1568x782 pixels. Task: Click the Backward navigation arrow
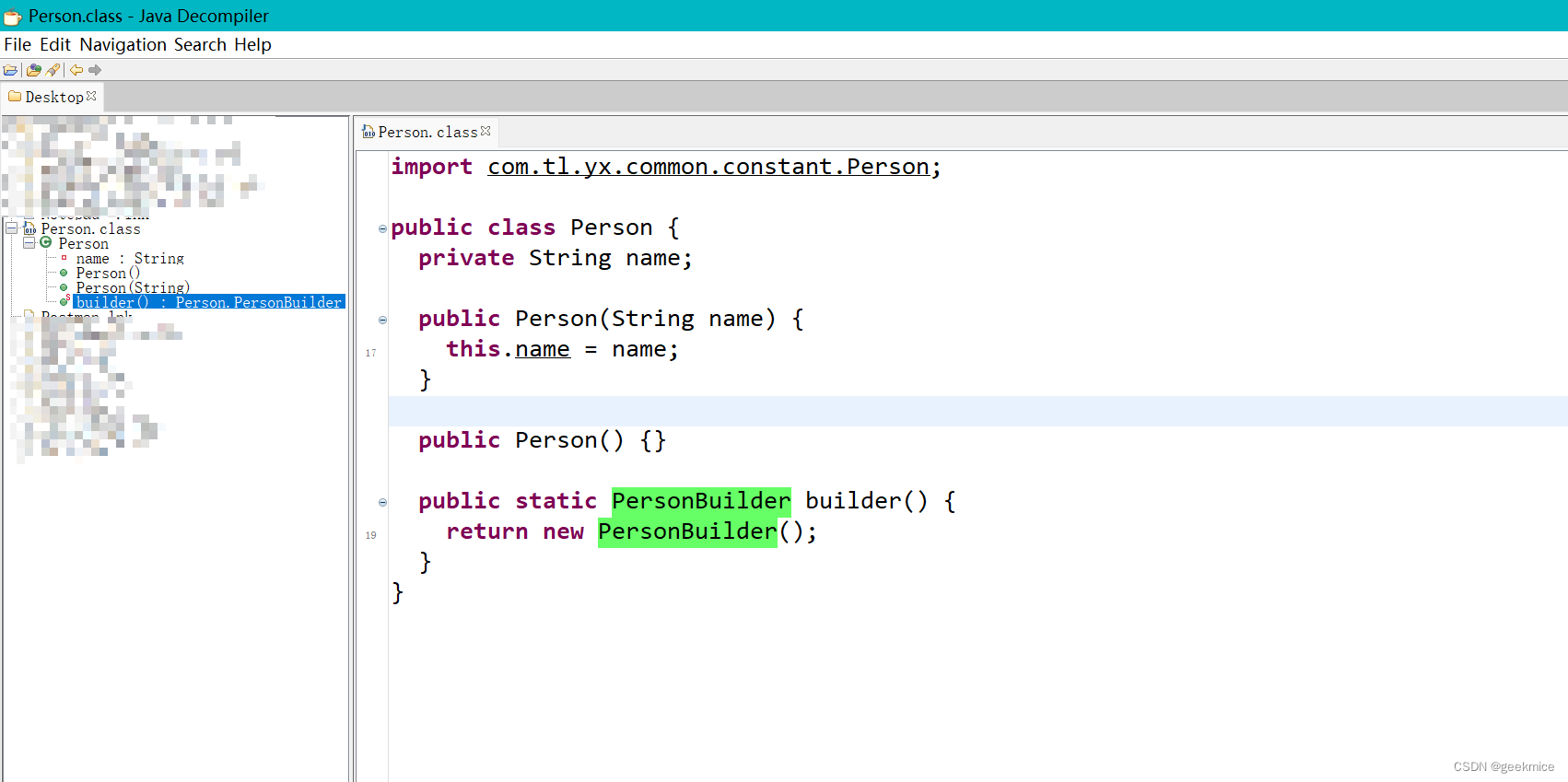tap(76, 70)
